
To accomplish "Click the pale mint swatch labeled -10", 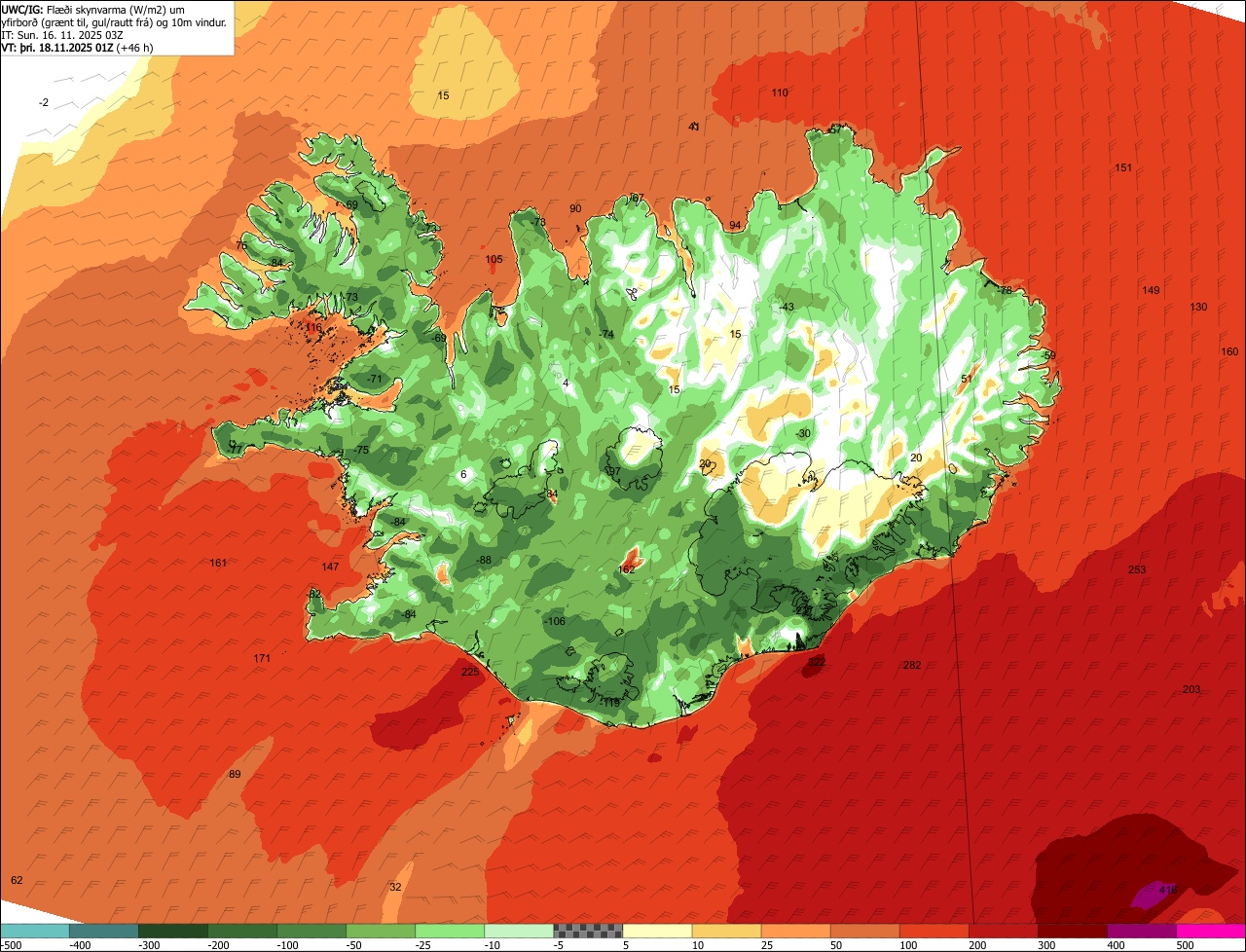I will pos(519,931).
